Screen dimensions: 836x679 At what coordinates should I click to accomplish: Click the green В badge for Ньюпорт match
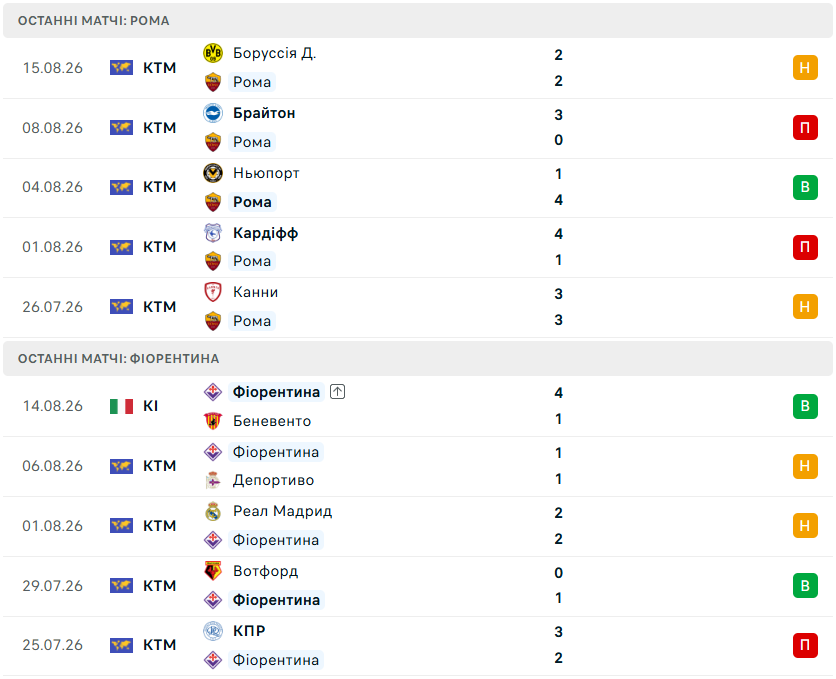[805, 187]
